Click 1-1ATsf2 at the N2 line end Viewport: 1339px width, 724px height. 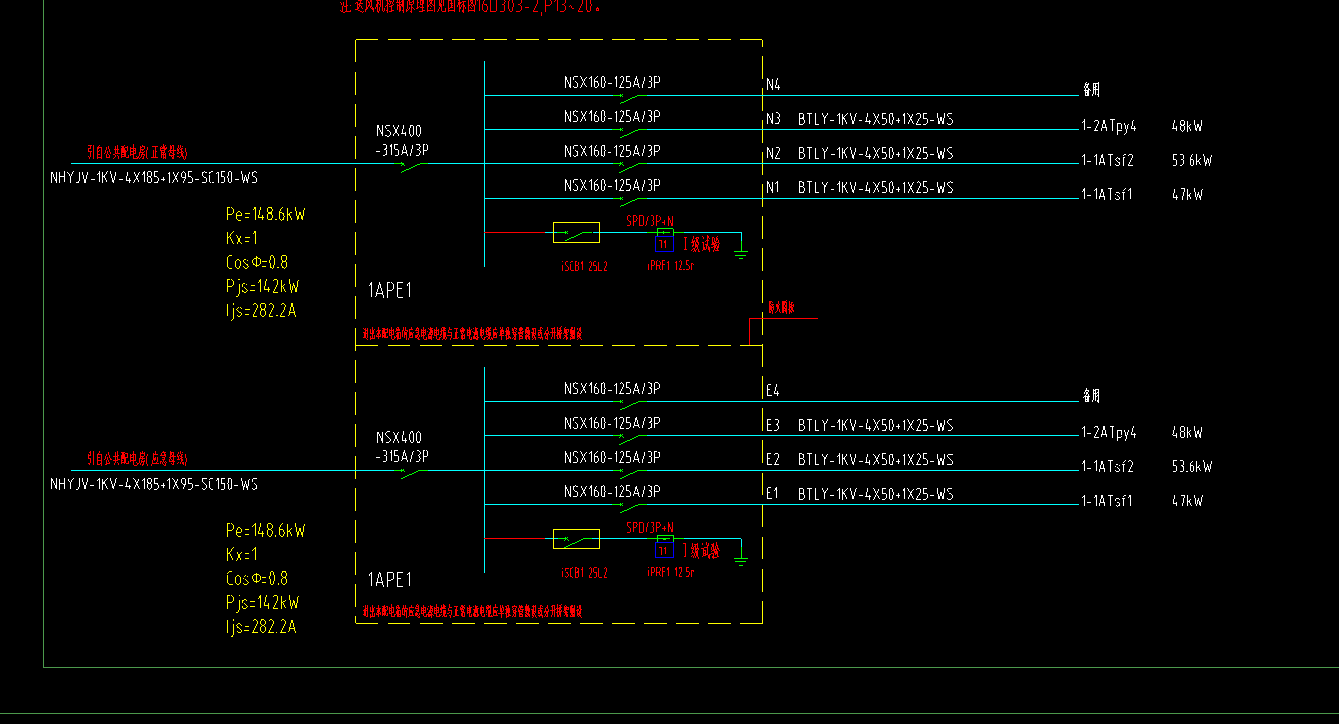point(1108,161)
